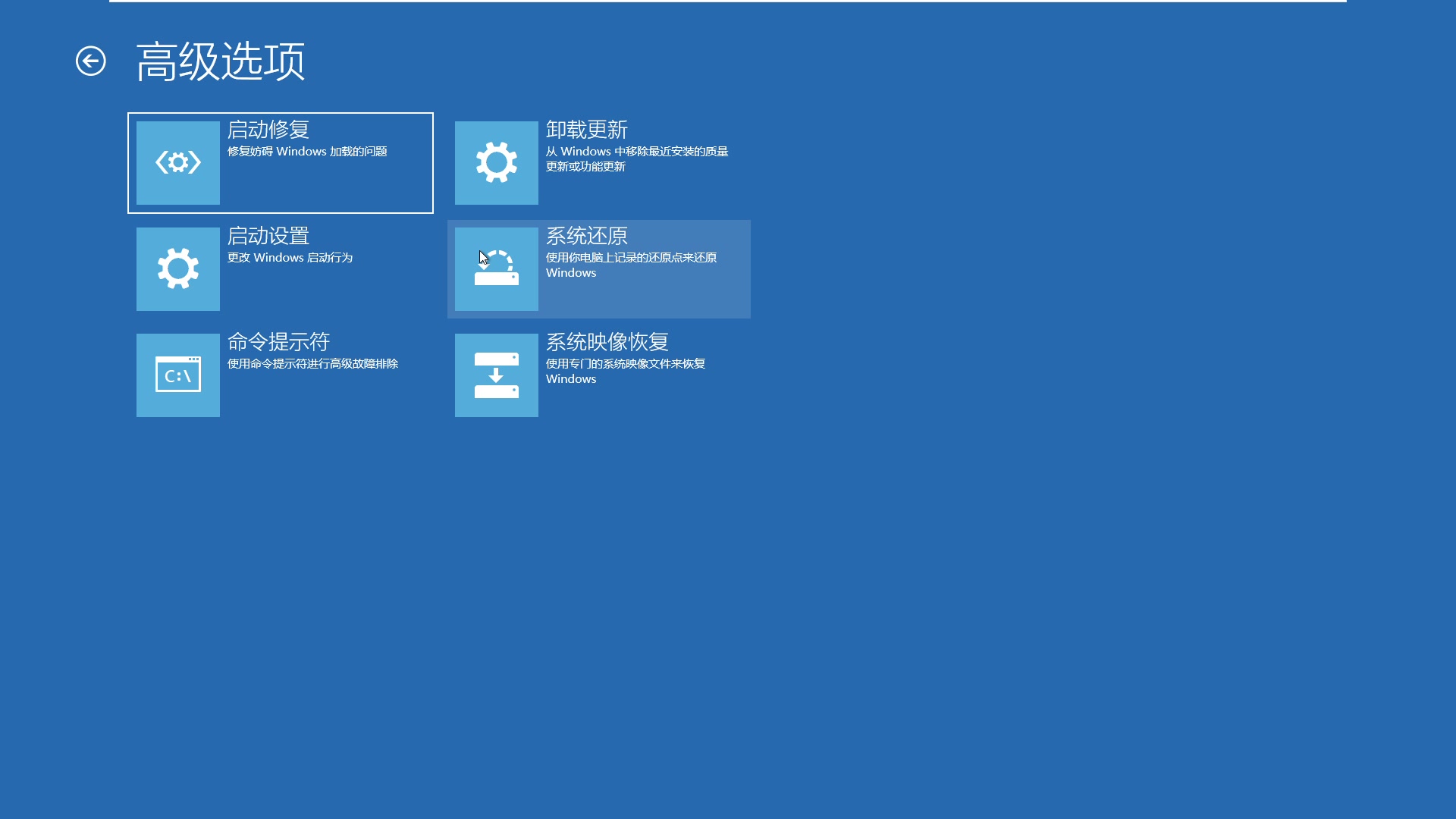Click description 使用你电脑上记录的还原点来还原 Windows
The width and height of the screenshot is (1456, 819).
[632, 265]
